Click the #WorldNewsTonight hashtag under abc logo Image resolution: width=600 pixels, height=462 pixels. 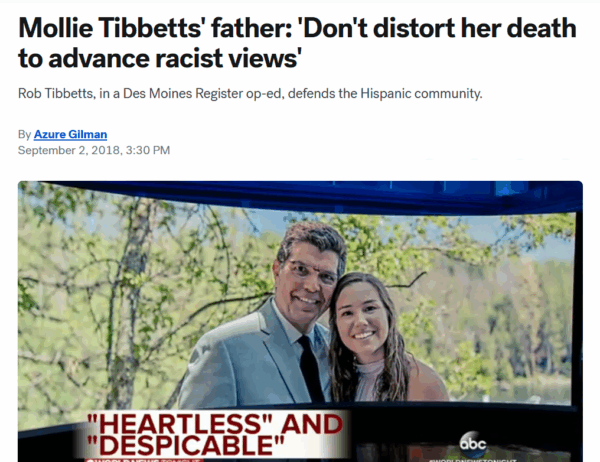473,460
